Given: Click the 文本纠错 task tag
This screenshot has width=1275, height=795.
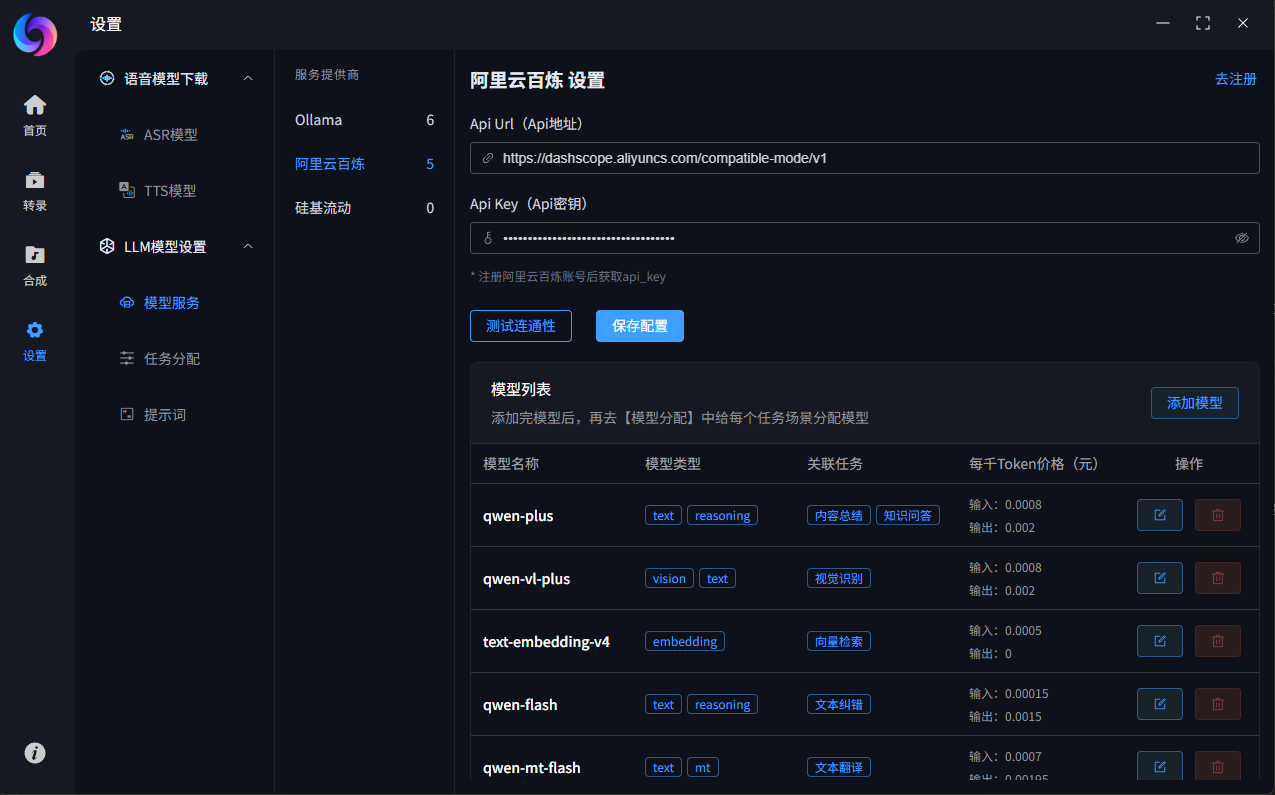Looking at the screenshot, I should tap(839, 704).
